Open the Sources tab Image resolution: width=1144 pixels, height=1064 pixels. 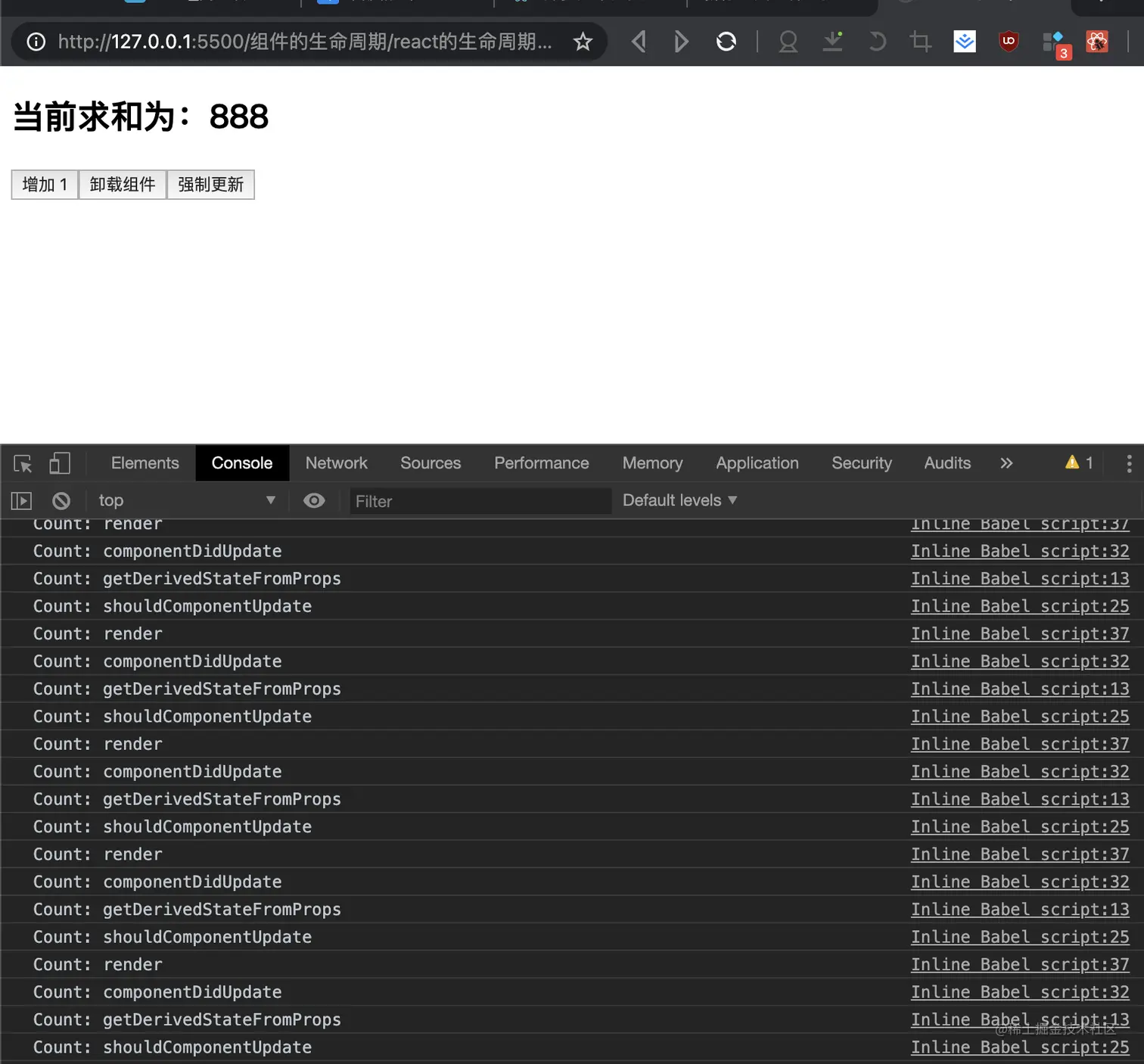click(x=431, y=463)
